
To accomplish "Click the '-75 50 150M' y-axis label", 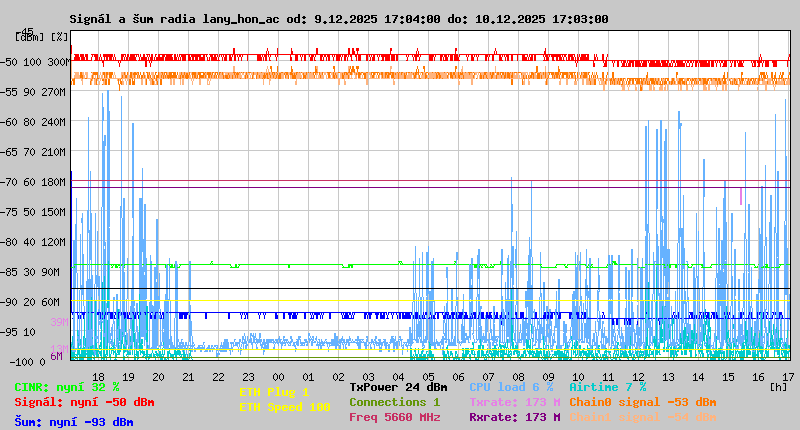I will [33, 212].
